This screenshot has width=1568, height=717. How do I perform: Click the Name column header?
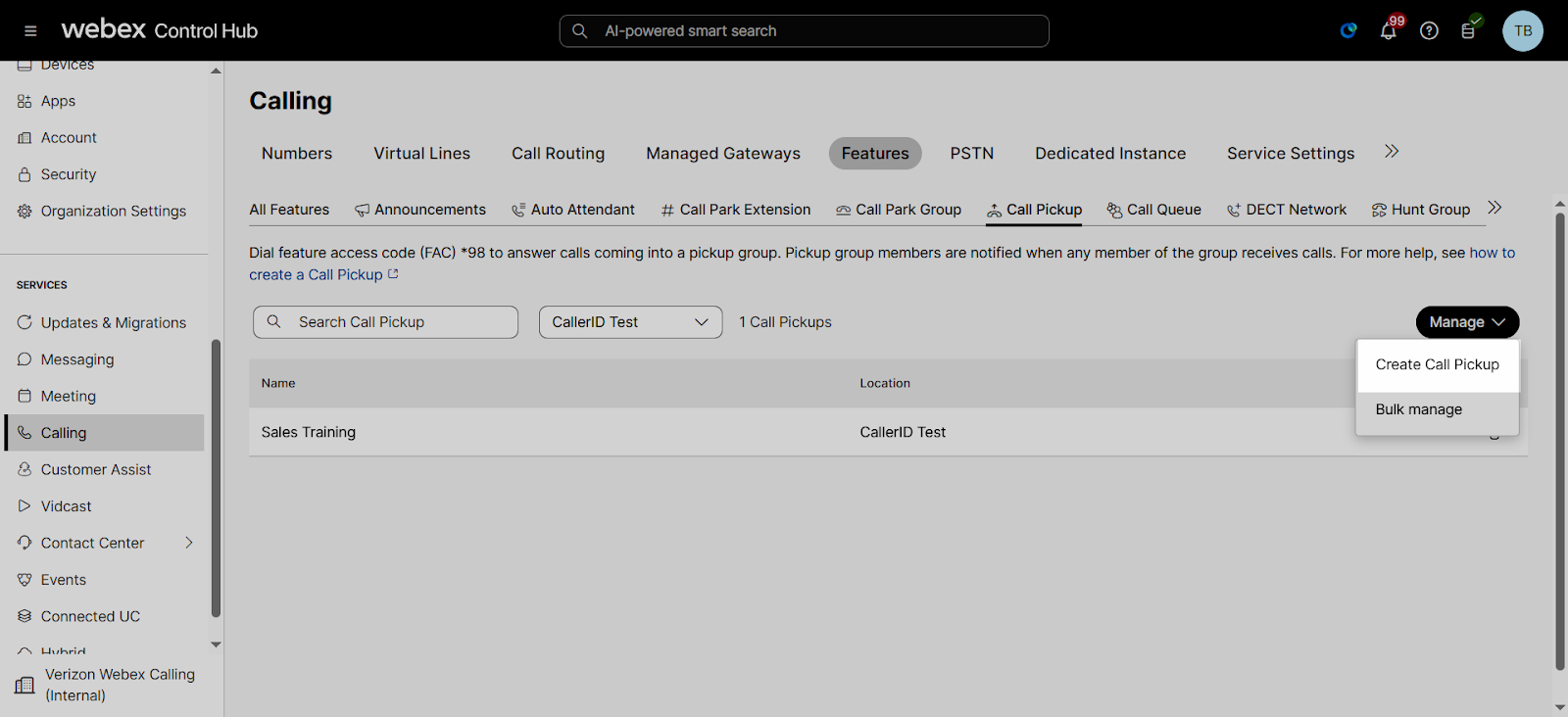(278, 383)
